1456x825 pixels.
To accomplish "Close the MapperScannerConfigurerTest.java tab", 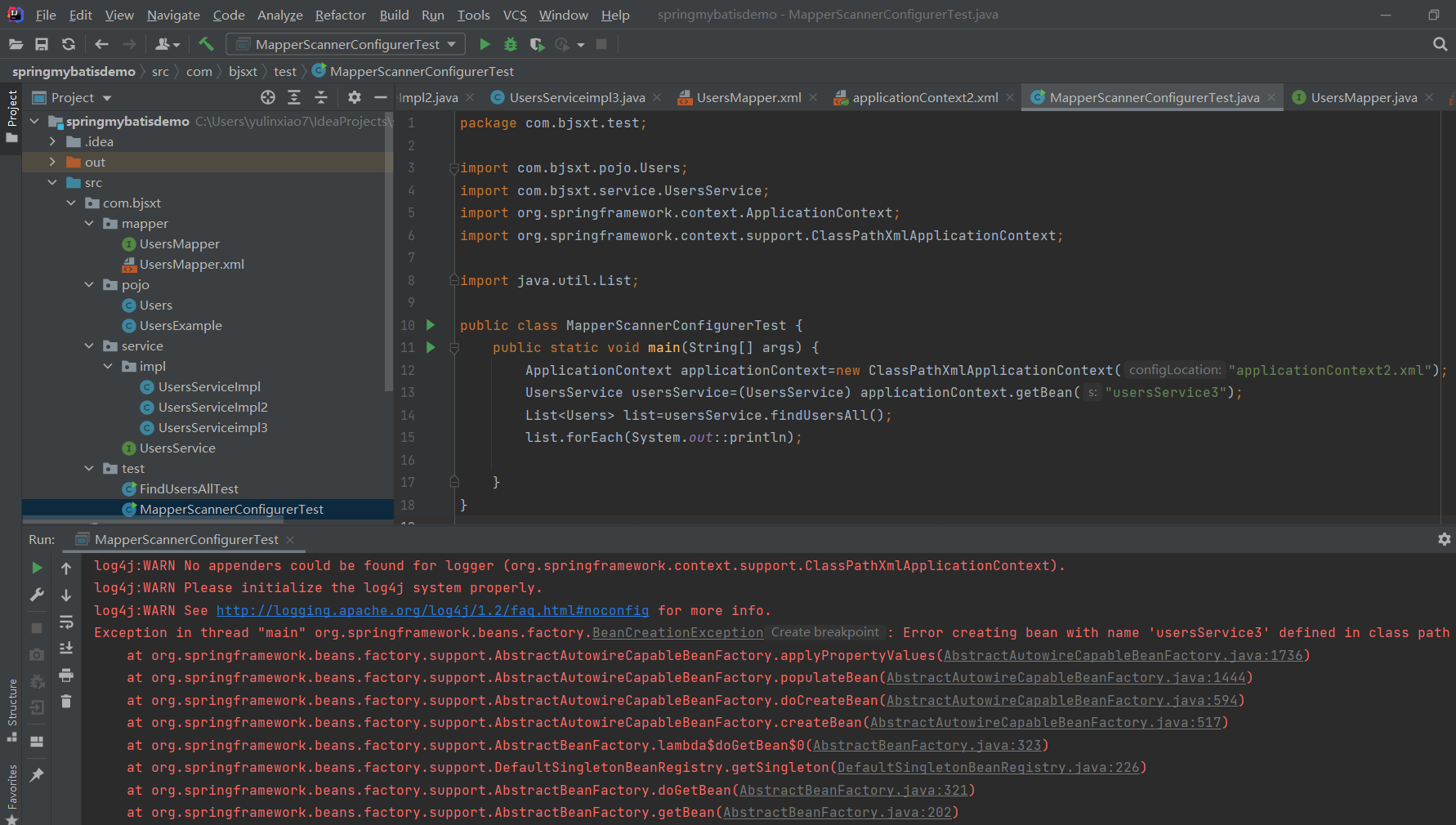I will pyautogui.click(x=1271, y=97).
